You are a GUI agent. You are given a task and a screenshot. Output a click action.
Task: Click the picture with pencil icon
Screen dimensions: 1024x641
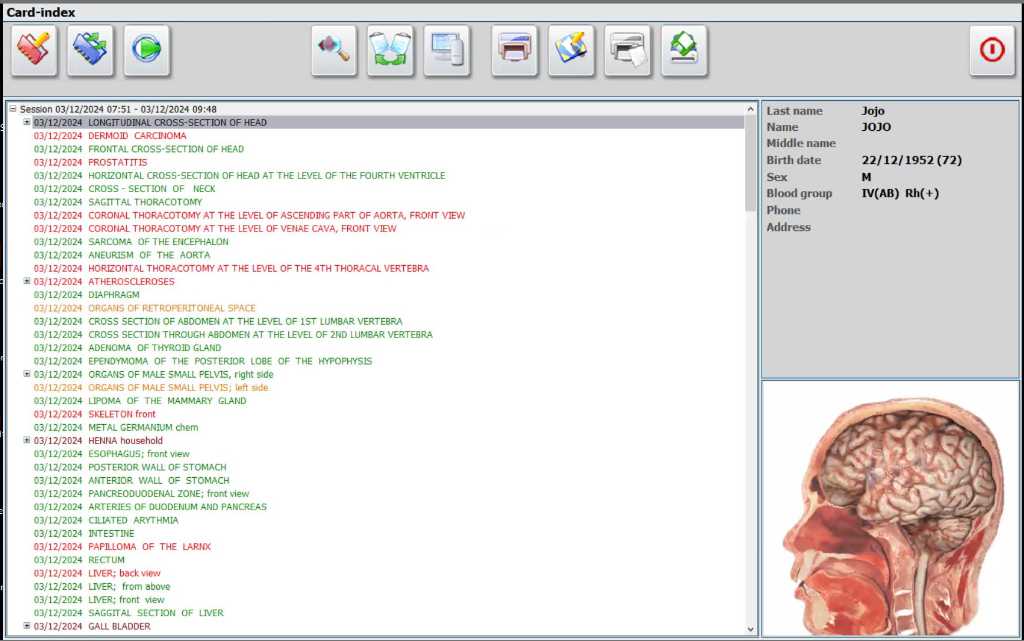coord(571,50)
